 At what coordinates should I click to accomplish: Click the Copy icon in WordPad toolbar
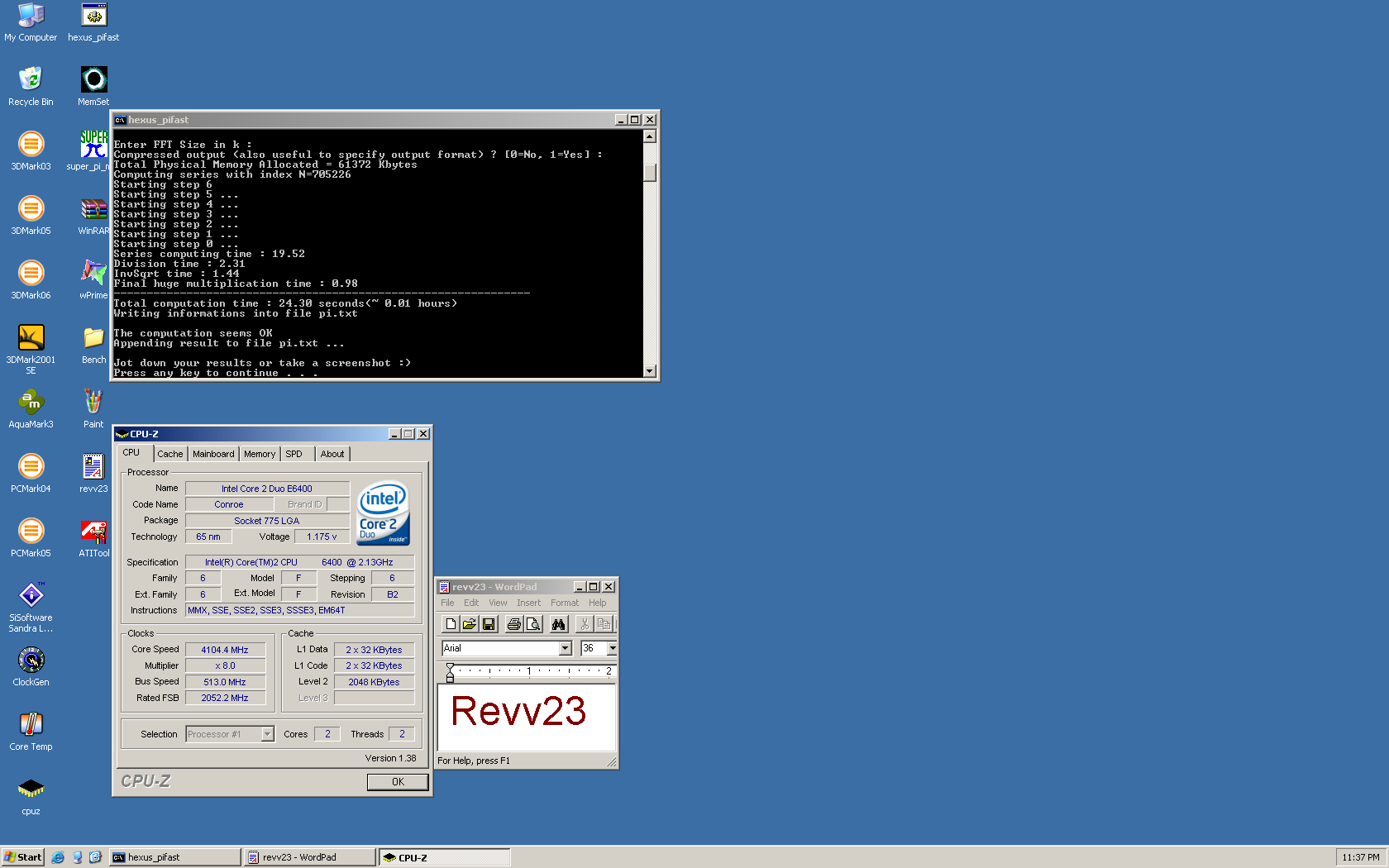click(604, 624)
